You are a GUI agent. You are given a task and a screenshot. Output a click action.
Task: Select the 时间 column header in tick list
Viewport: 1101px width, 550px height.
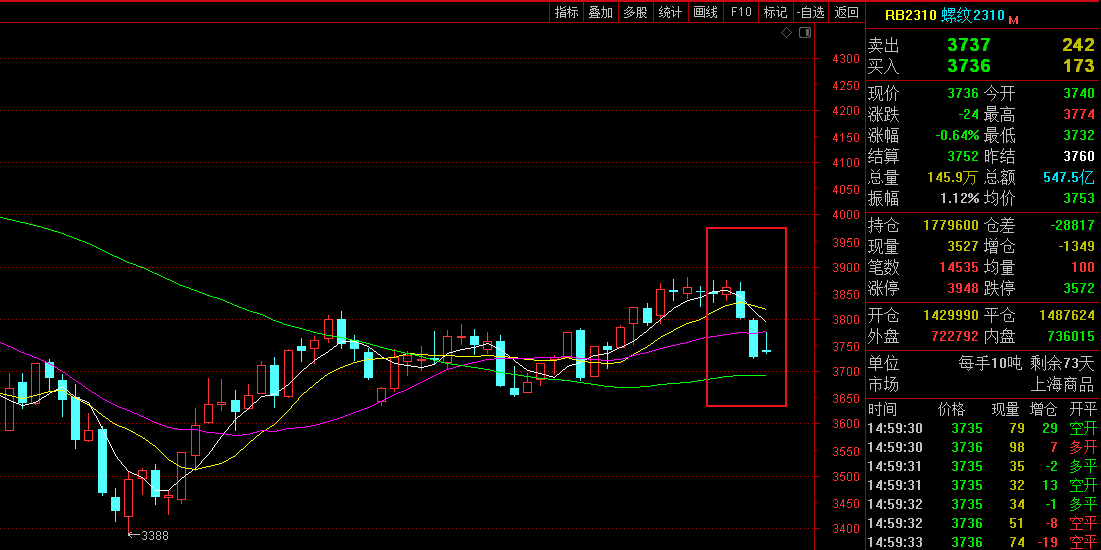(x=882, y=409)
